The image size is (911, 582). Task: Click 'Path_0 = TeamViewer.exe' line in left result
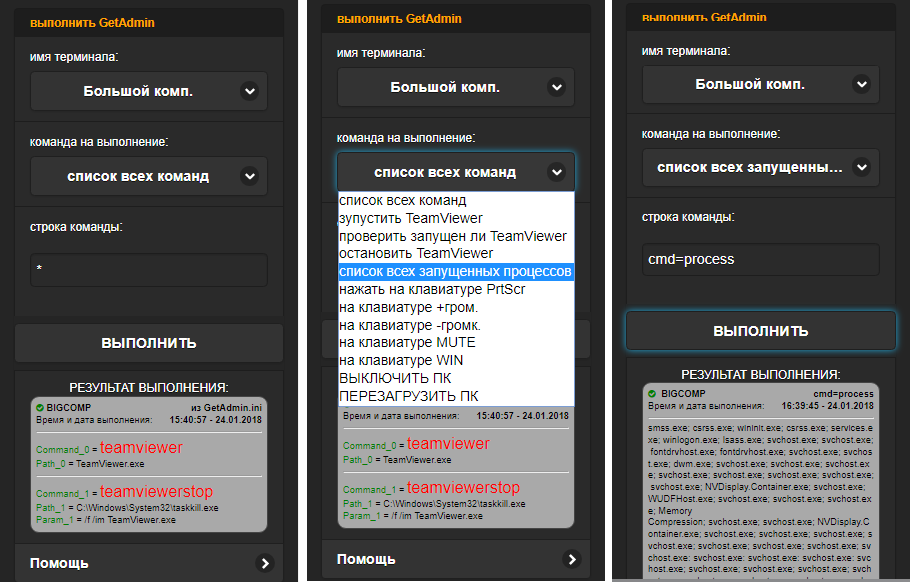coord(90,464)
